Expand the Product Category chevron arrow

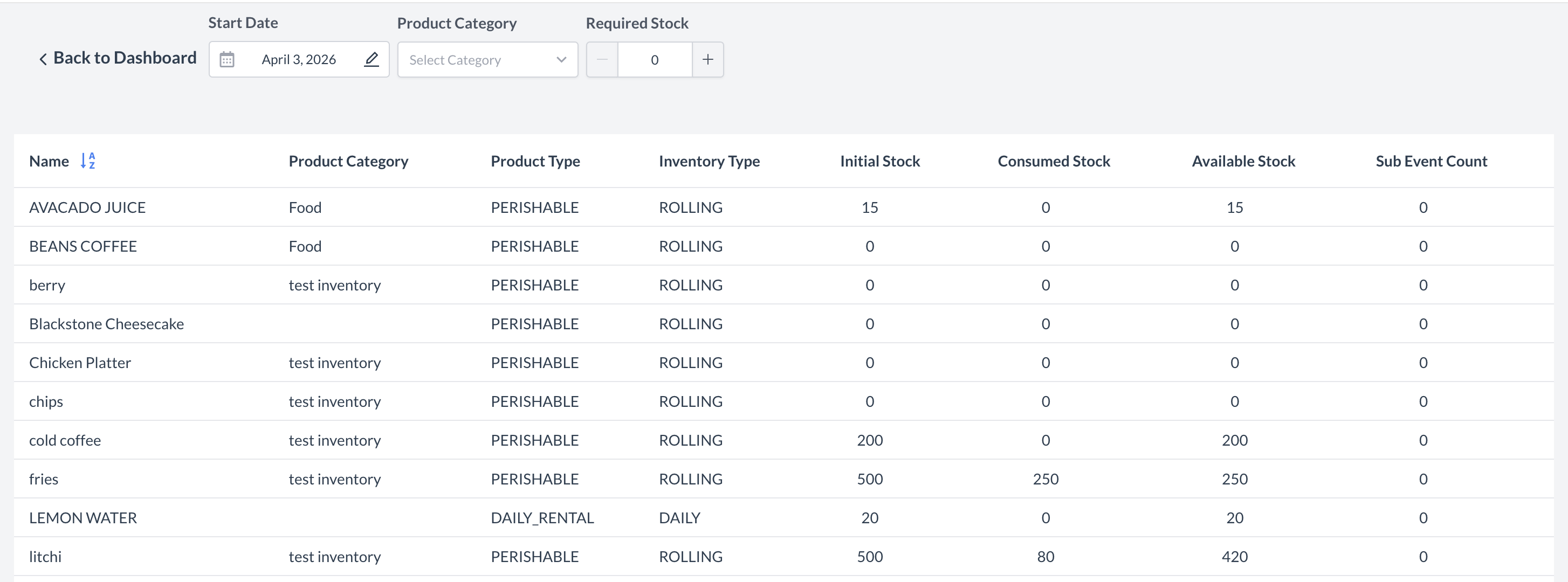[561, 60]
